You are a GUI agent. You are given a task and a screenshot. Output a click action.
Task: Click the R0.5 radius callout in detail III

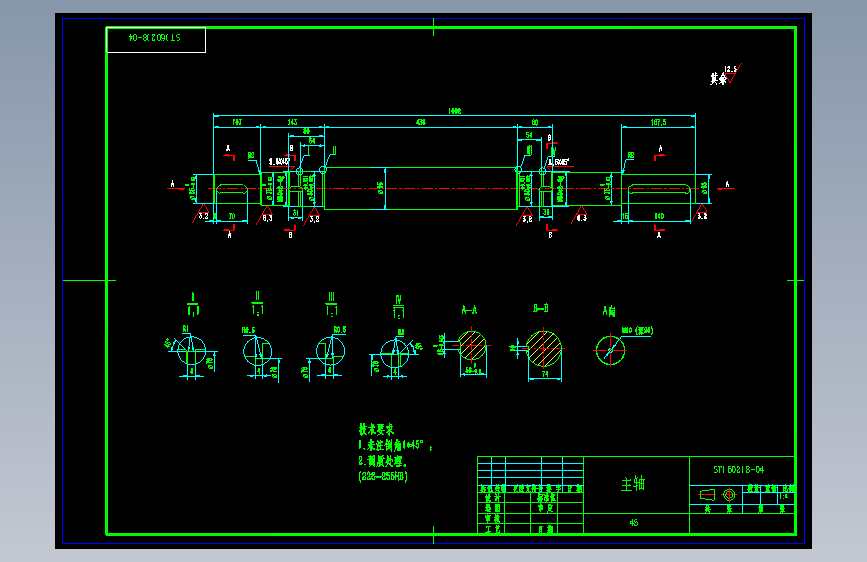(340, 330)
